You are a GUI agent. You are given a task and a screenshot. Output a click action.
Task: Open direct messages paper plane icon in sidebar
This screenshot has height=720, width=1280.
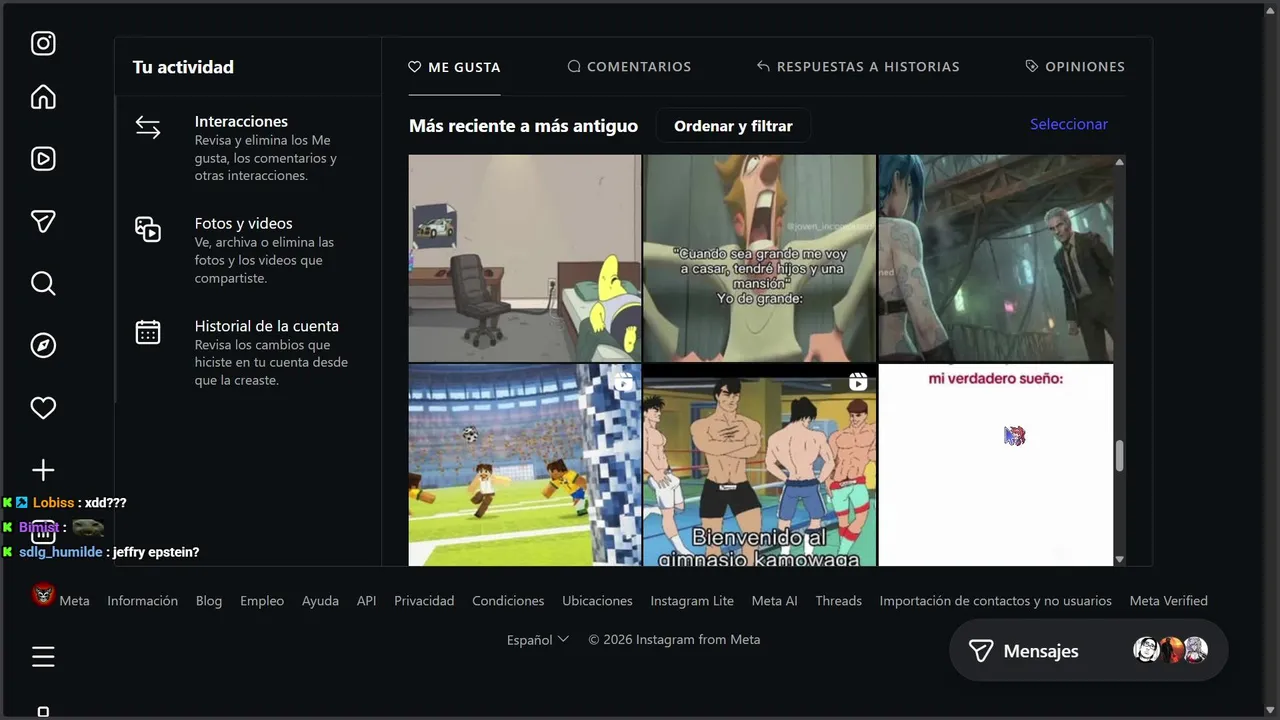[43, 221]
